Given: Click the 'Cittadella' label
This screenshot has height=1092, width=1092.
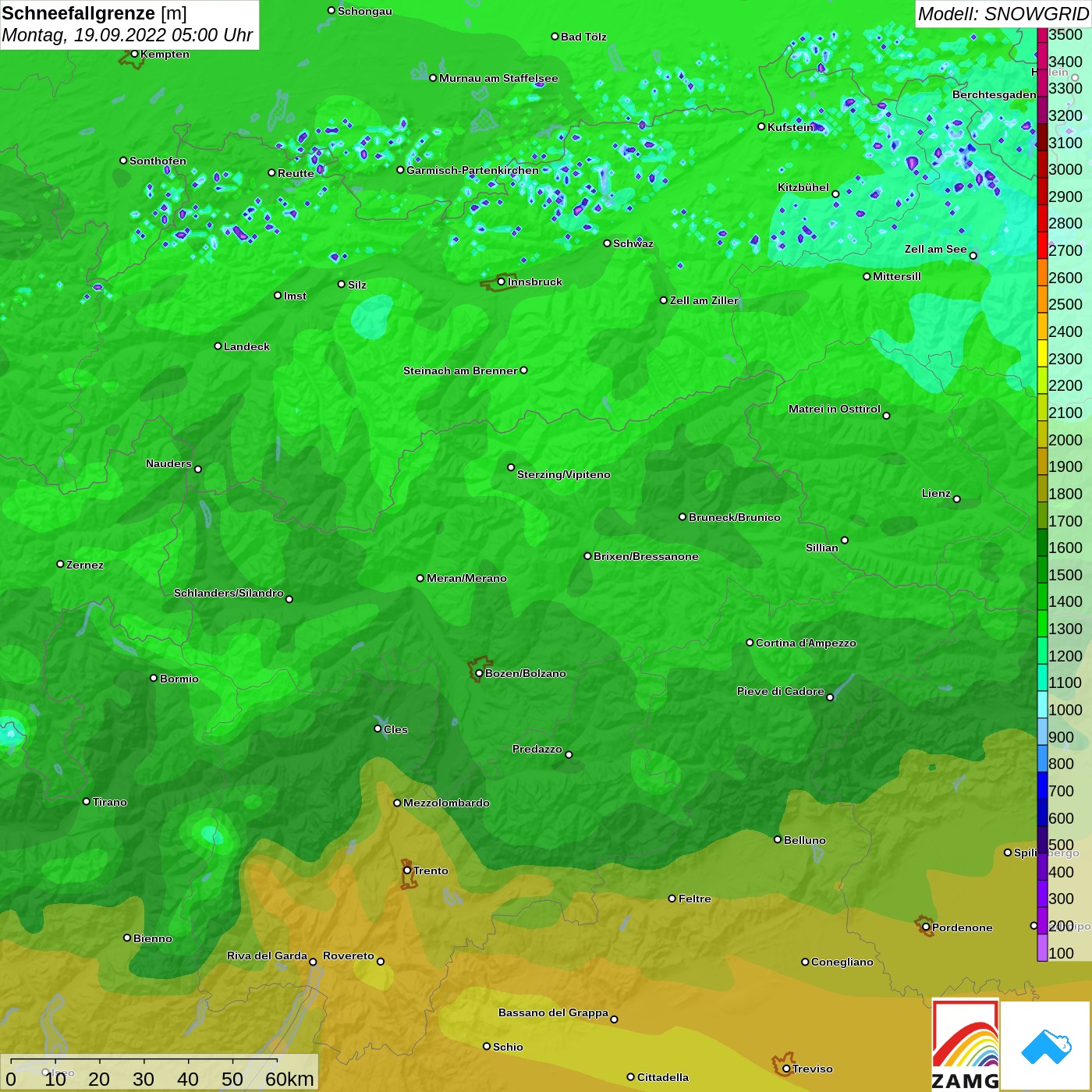Looking at the screenshot, I should coord(663,1077).
